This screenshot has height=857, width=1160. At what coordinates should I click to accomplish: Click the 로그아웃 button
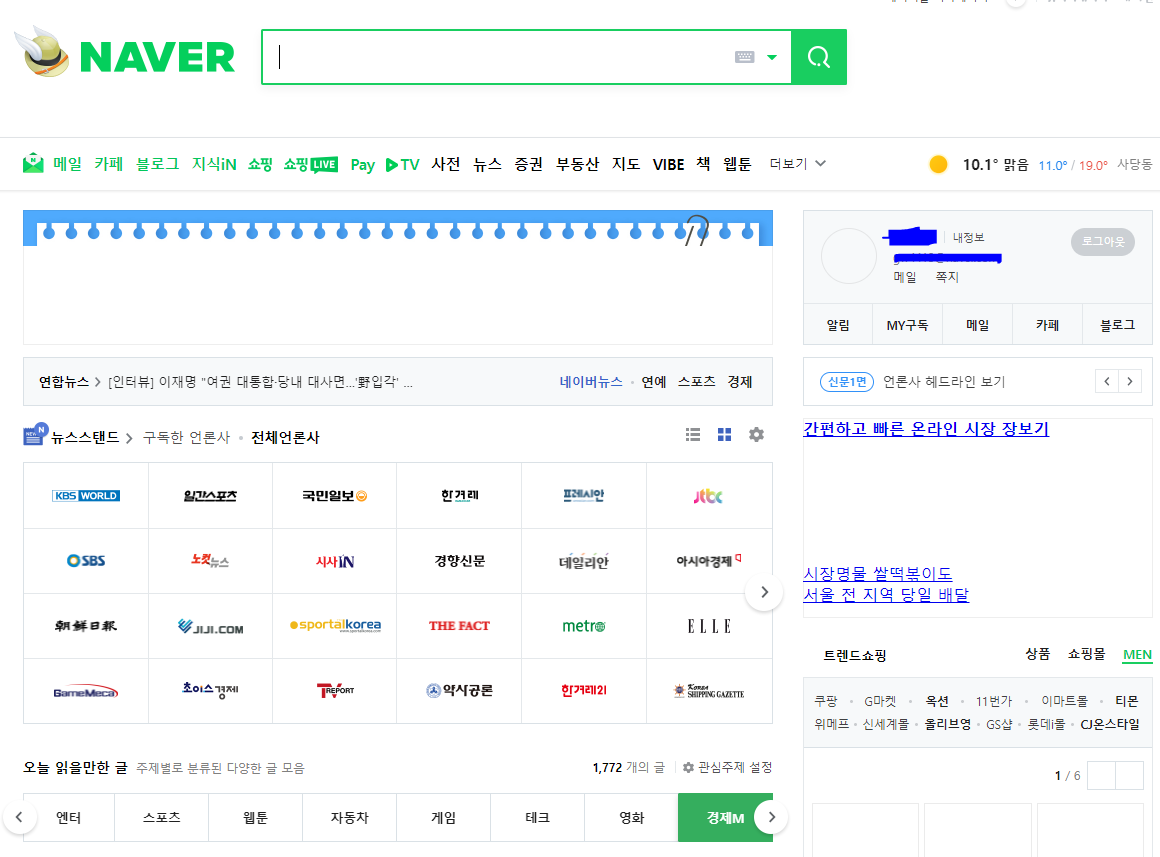coord(1102,241)
